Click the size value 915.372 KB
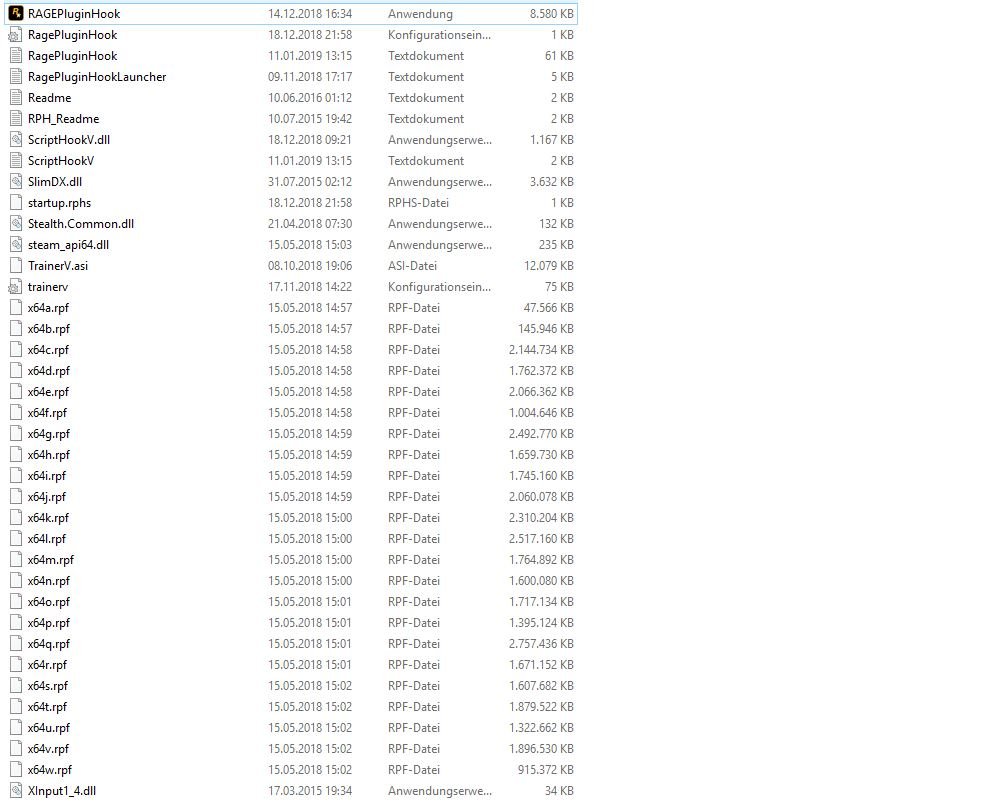The width and height of the screenshot is (1000, 805). click(545, 770)
